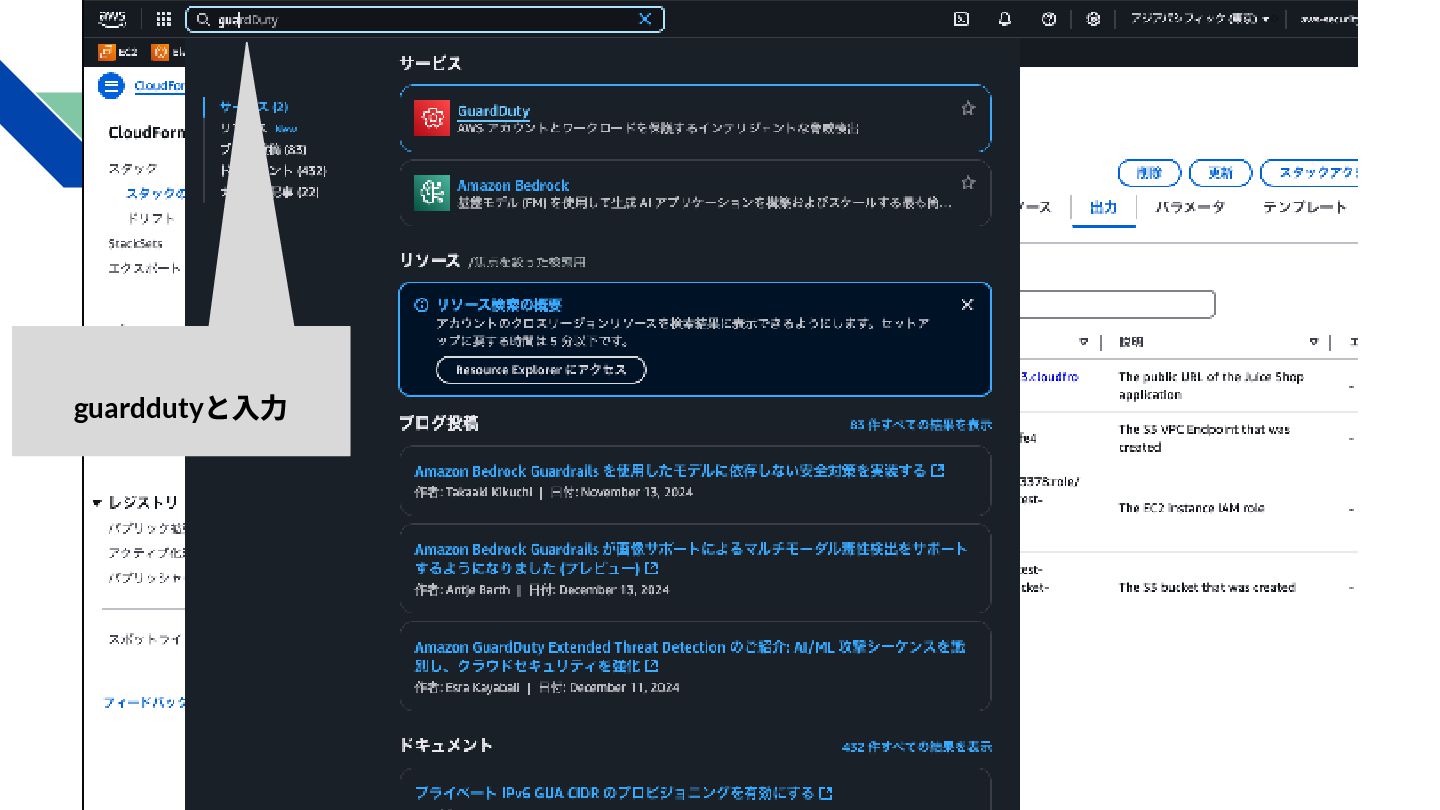This screenshot has width=1440, height=810.
Task: Switch to the パラメータ tab
Action: click(x=1190, y=207)
